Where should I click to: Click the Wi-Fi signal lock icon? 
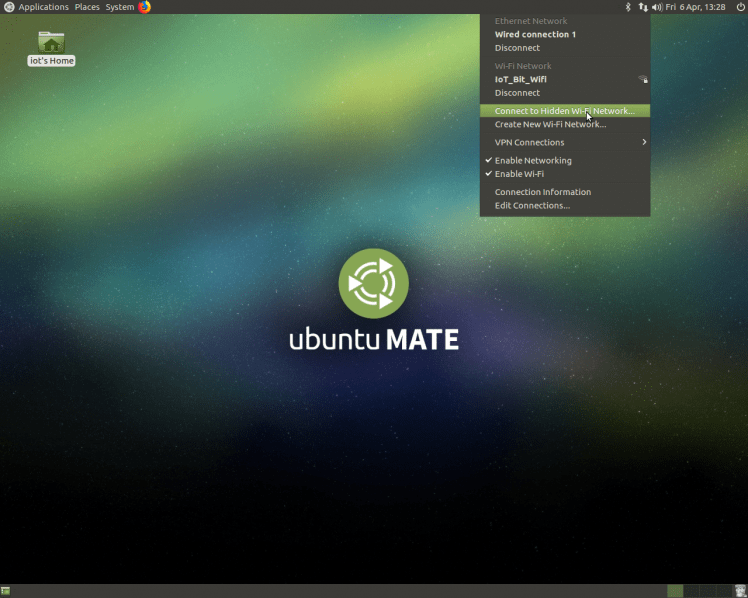pyautogui.click(x=643, y=79)
